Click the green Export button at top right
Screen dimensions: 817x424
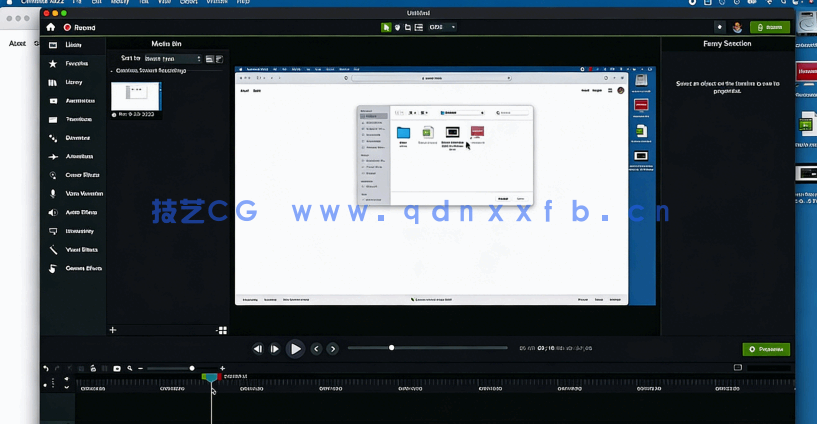(769, 28)
